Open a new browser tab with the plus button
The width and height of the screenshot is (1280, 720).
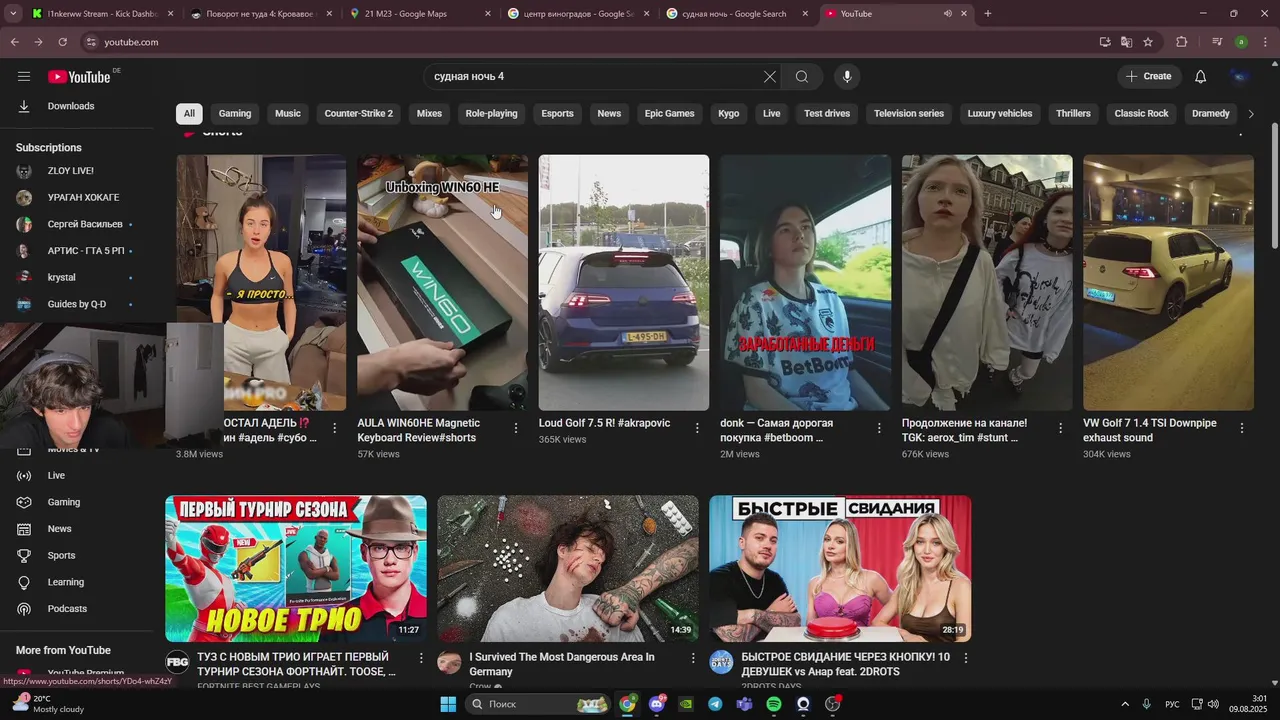click(x=988, y=14)
